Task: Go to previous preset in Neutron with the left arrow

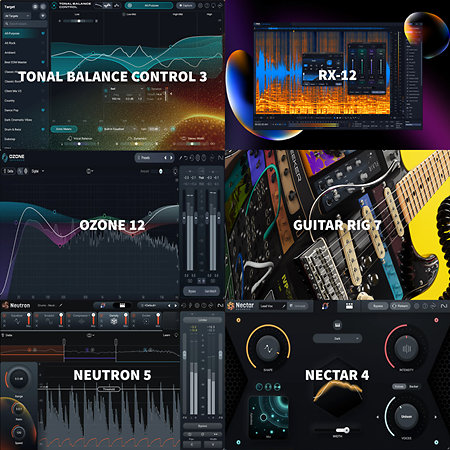Action: click(169, 305)
